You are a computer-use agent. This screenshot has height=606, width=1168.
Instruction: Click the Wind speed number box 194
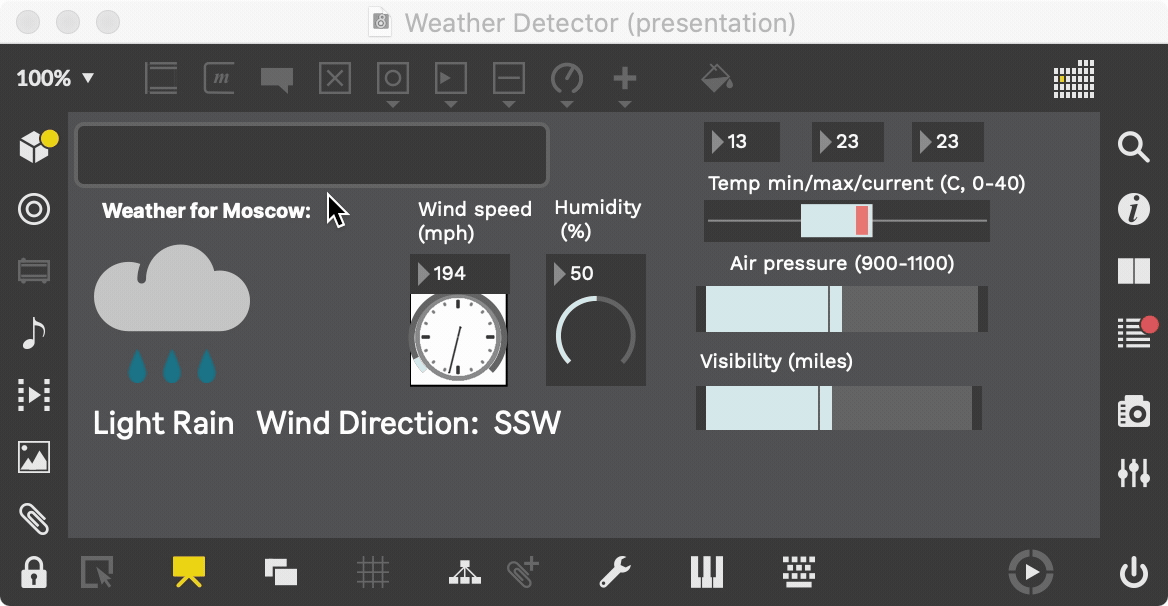(x=460, y=273)
